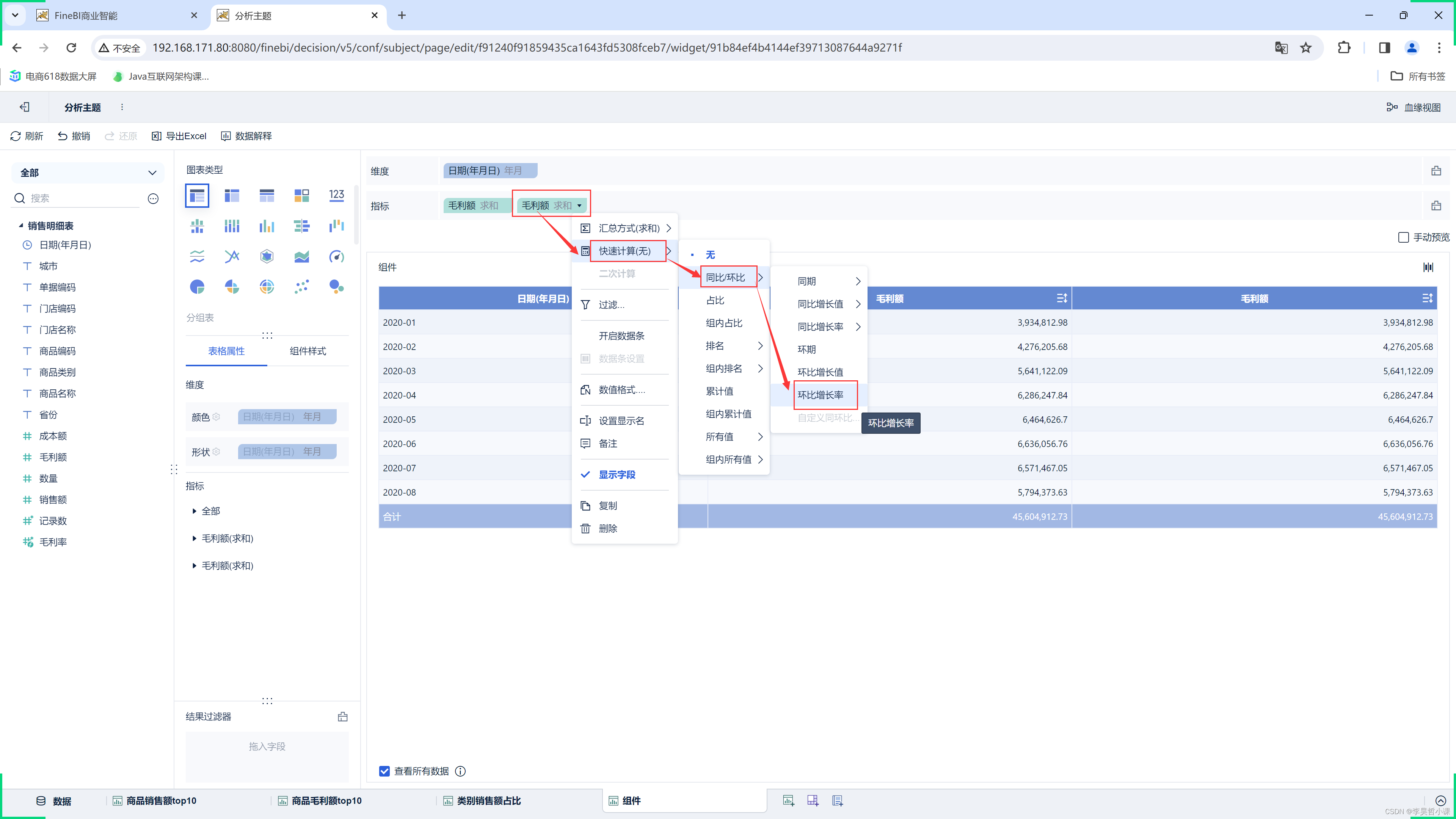Switch to 表格属性 tab

pos(226,351)
